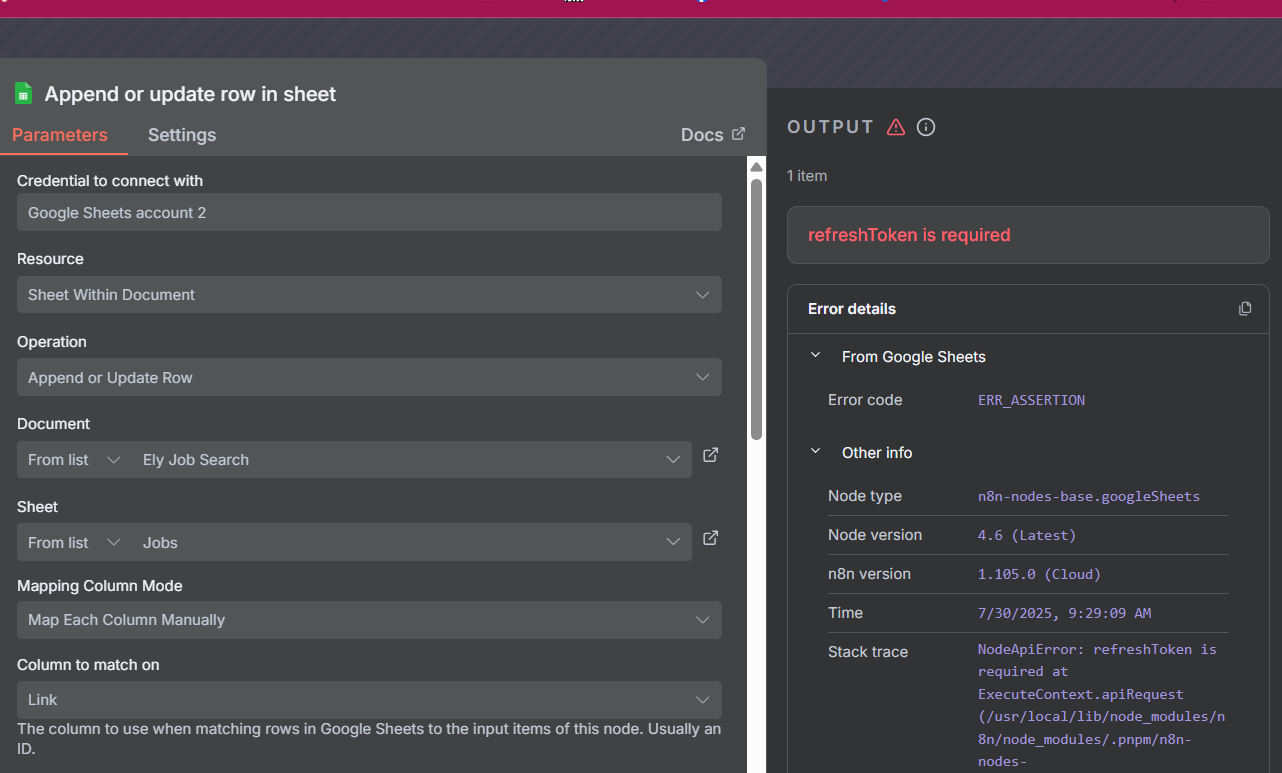
Task: Click the 'Column to match on' label
Action: [88, 665]
